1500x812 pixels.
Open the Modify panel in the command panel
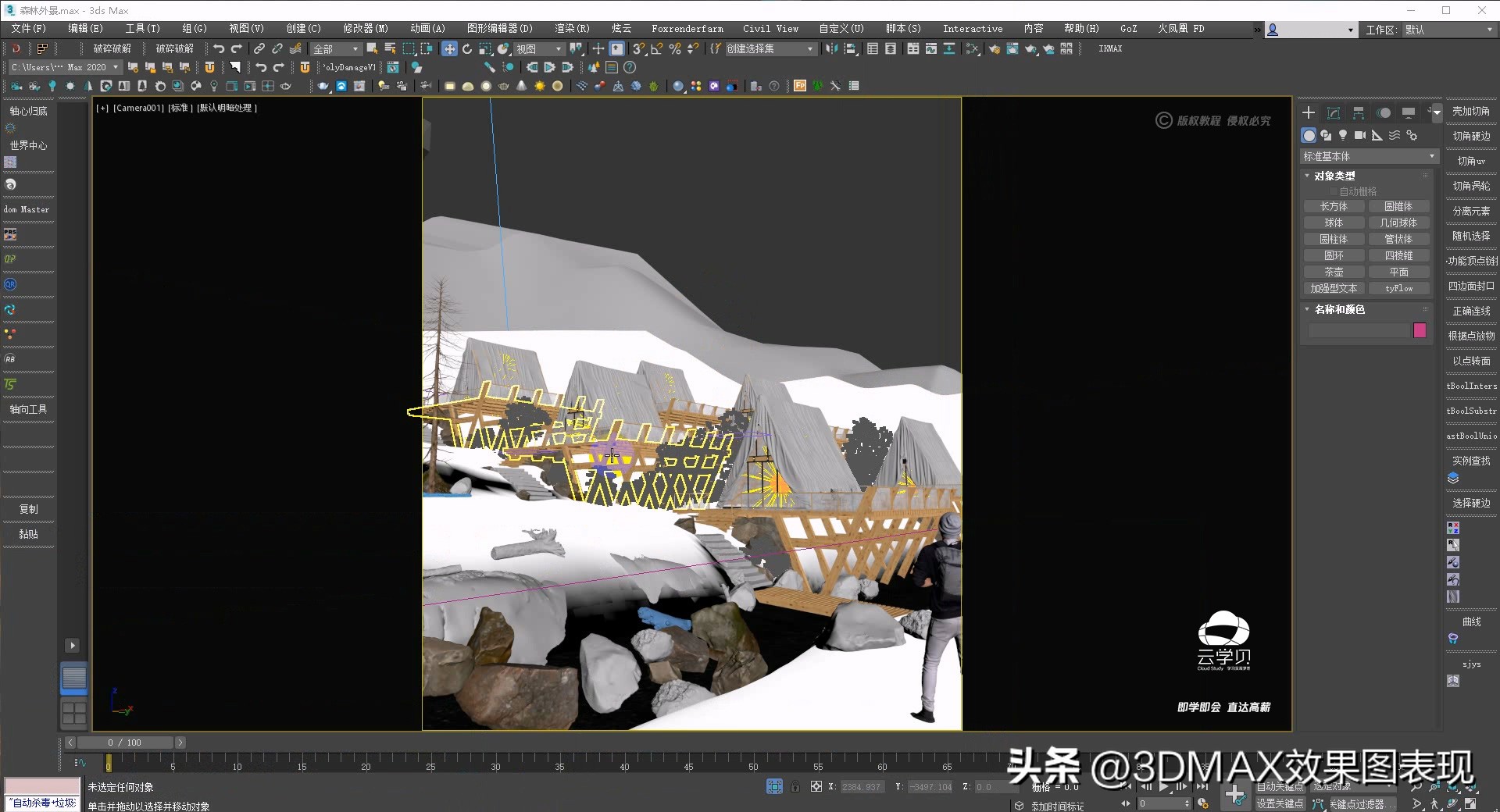pyautogui.click(x=1334, y=112)
